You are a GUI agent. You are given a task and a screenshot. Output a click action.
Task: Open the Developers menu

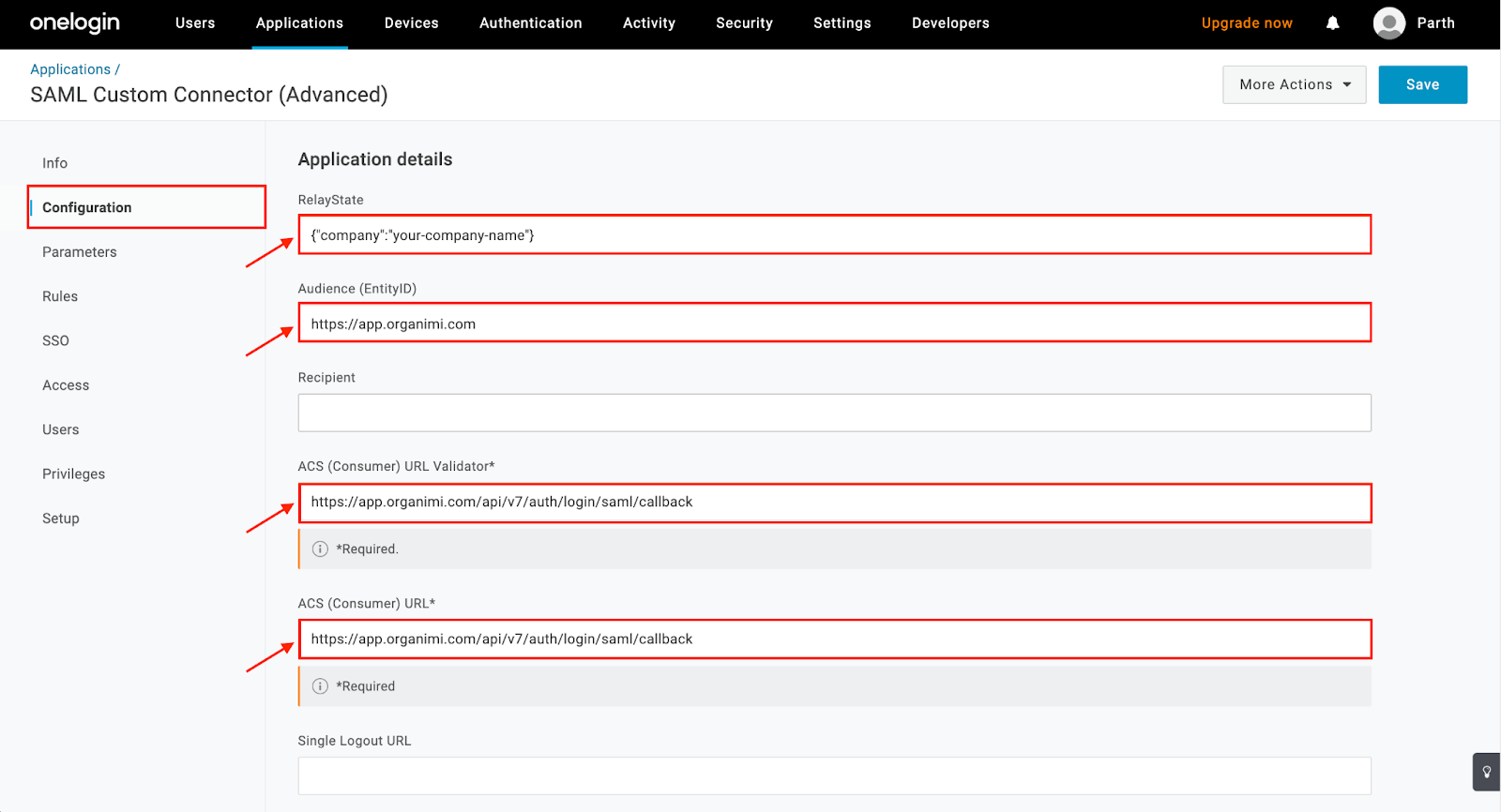tap(950, 23)
